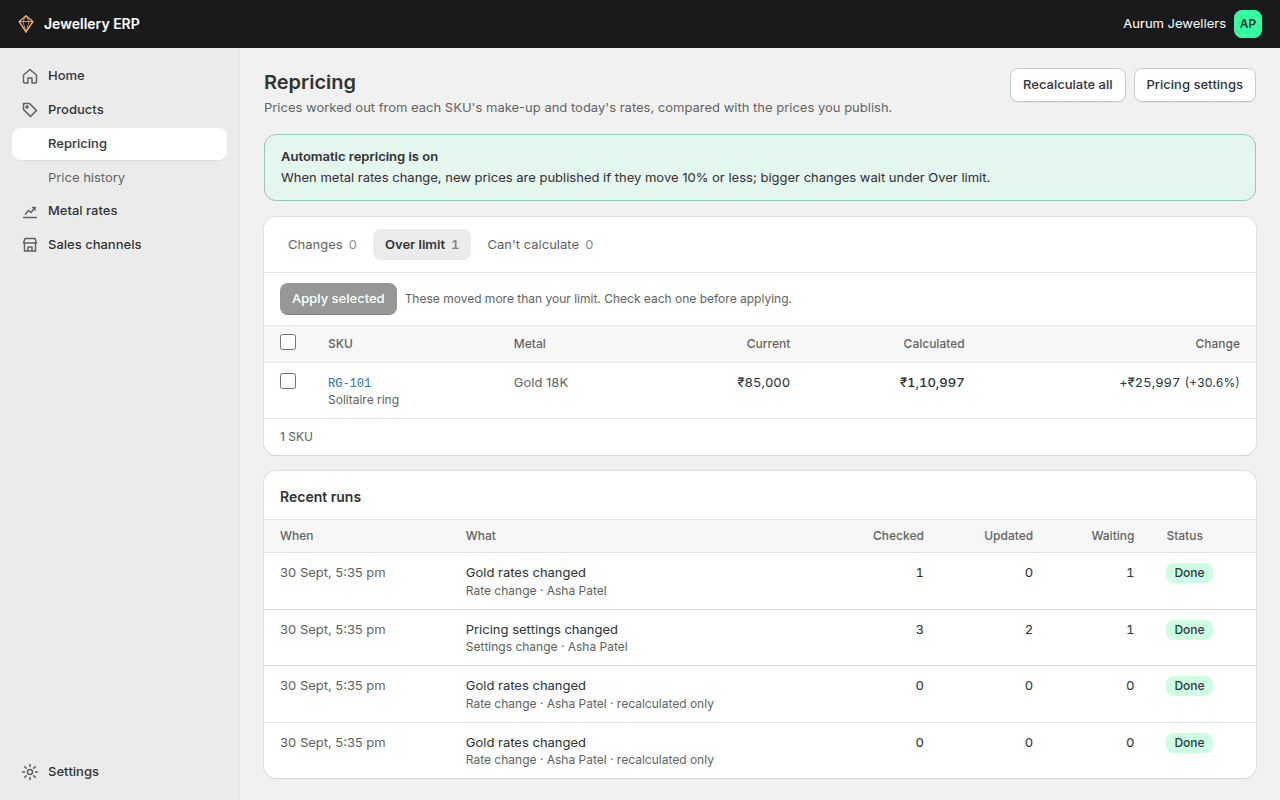Click Done status of Pricing settings changed run
Screen dimensions: 1280x800
click(1189, 630)
